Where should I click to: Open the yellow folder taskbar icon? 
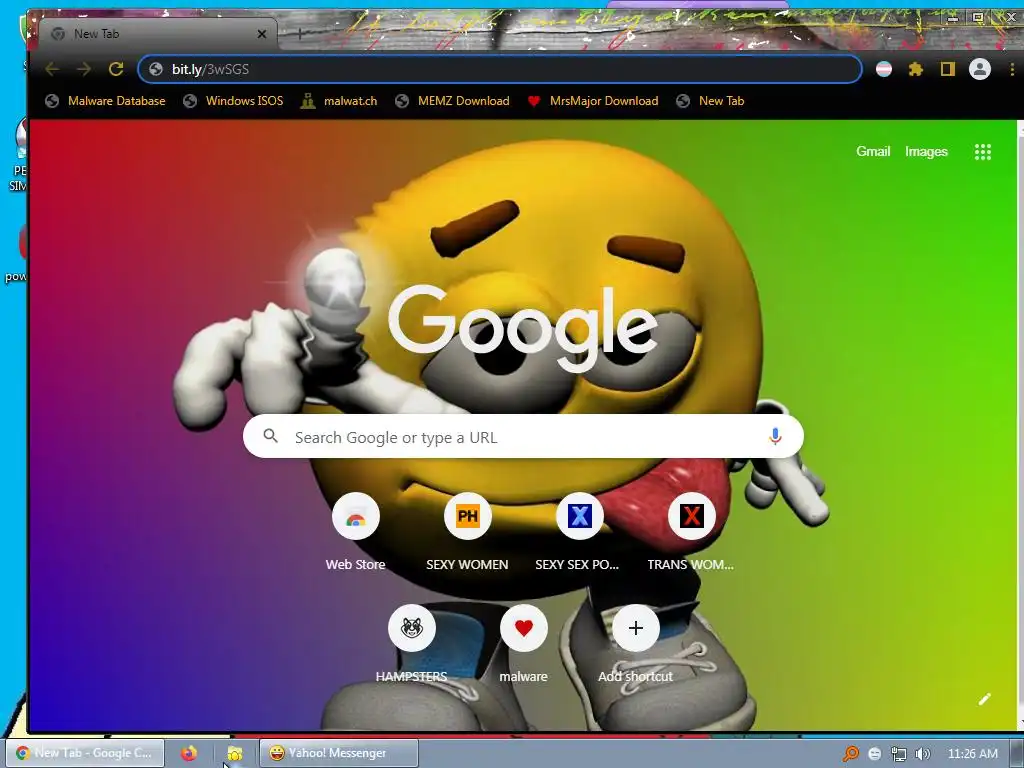[234, 753]
